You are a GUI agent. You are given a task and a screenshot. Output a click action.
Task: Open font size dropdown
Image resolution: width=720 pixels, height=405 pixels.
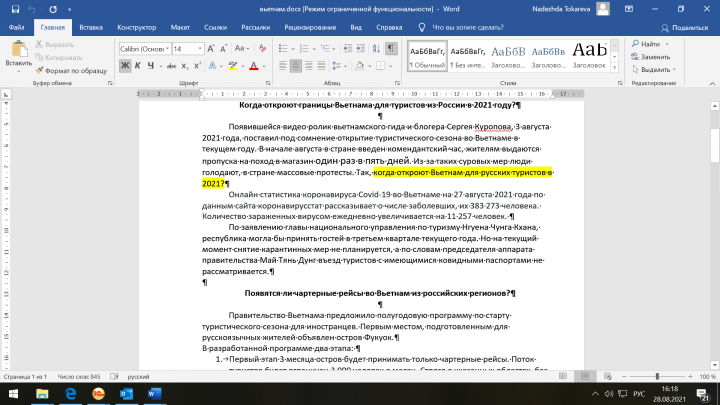pos(200,49)
